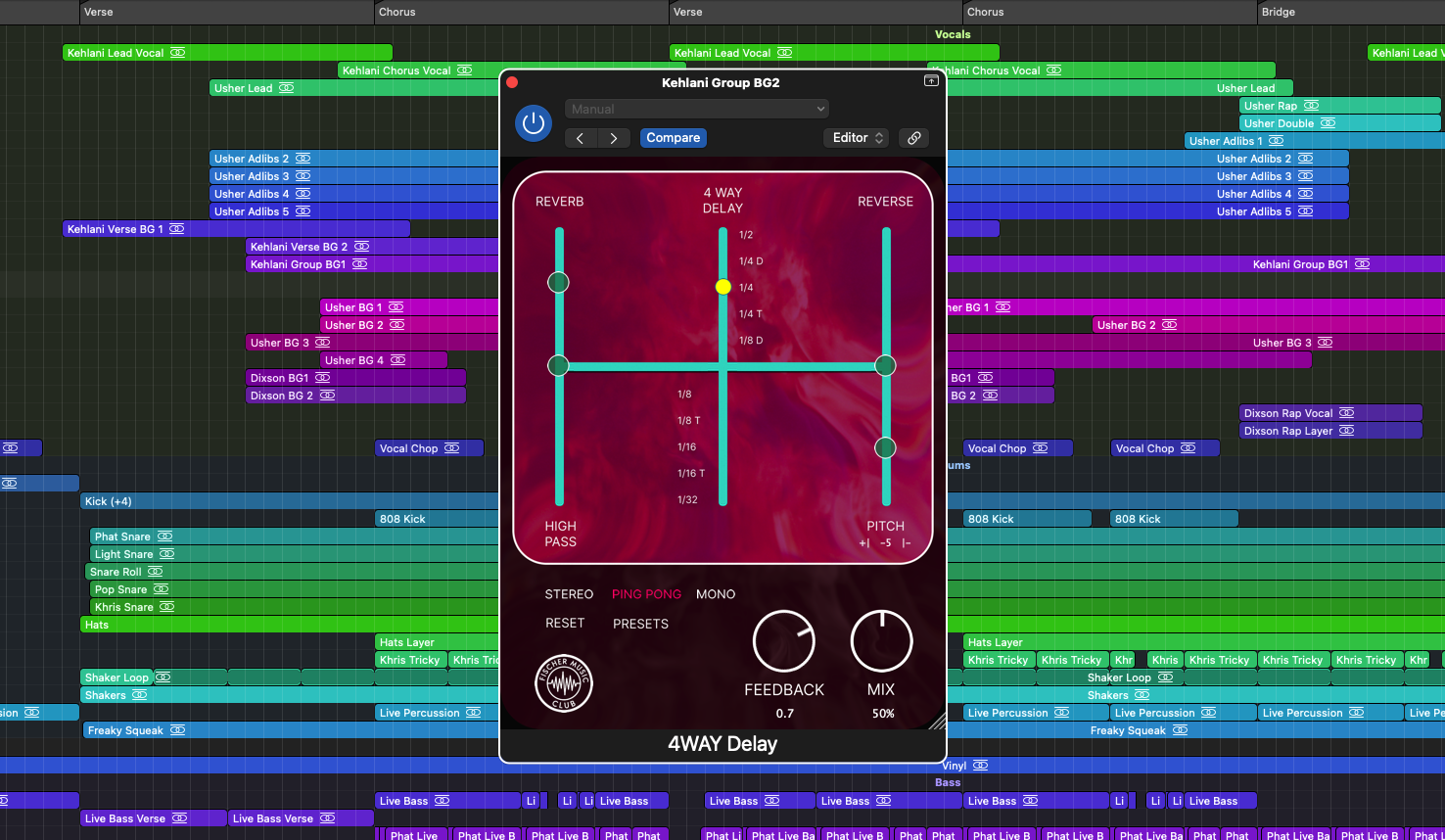
Task: Click the plugin resize corner handle
Action: coord(937,722)
